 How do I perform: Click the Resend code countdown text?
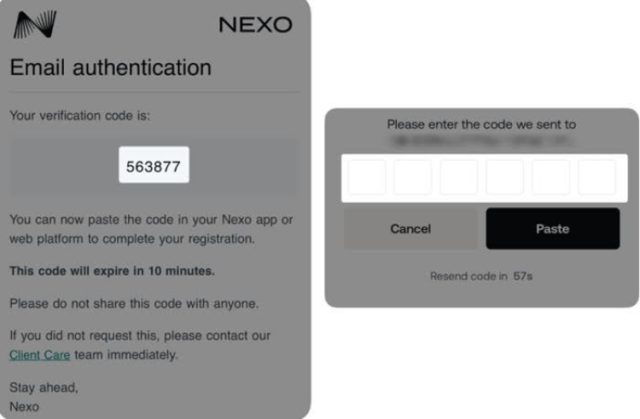(481, 275)
